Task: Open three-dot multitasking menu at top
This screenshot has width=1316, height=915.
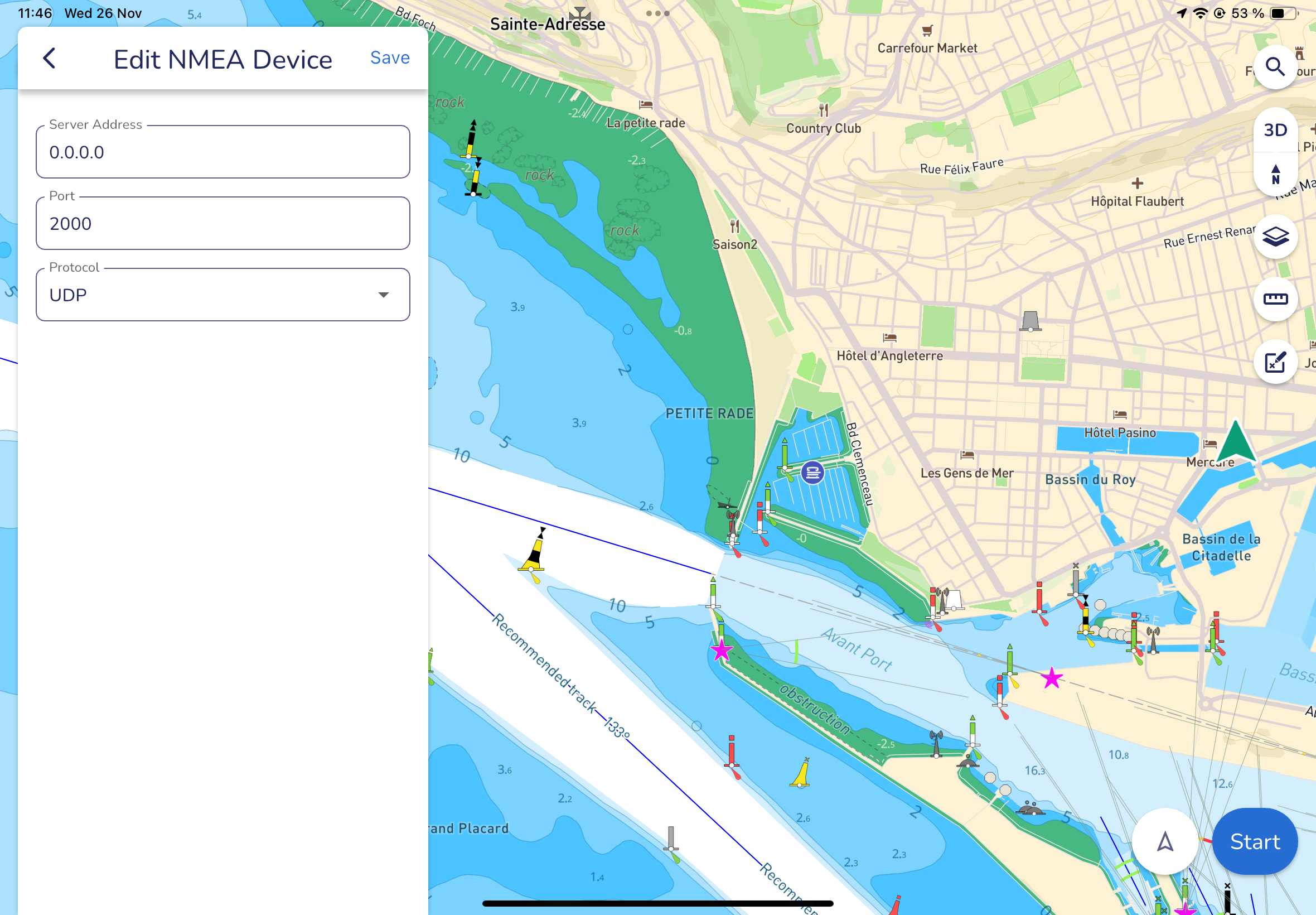Action: pos(657,13)
